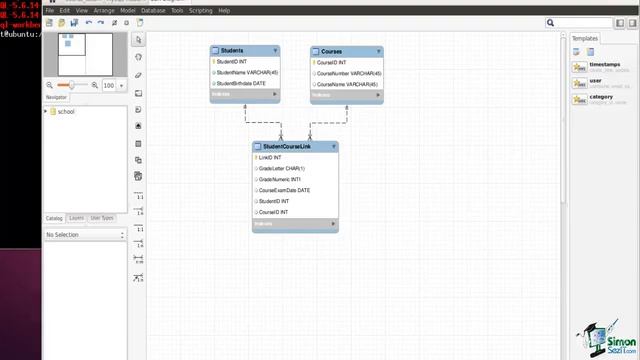The width and height of the screenshot is (640, 360).
Task: Choose the non-identifying 1:n relationship tool
Action: click(138, 211)
